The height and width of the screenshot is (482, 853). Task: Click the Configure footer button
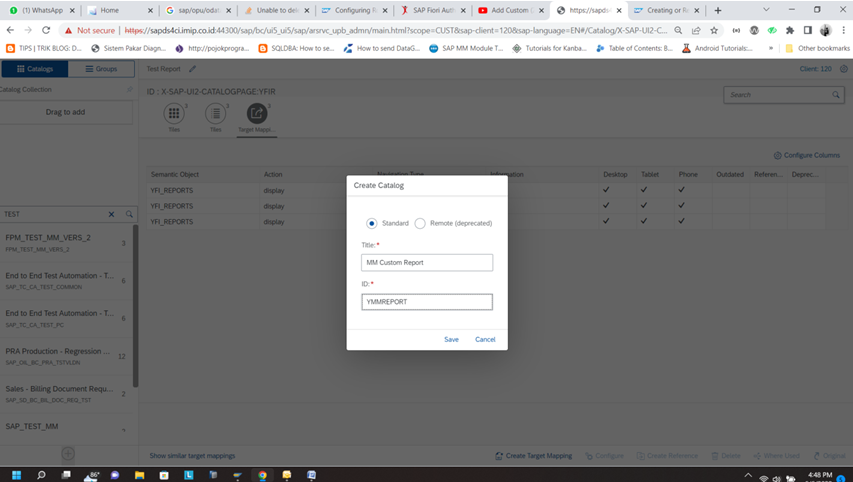pyautogui.click(x=604, y=456)
